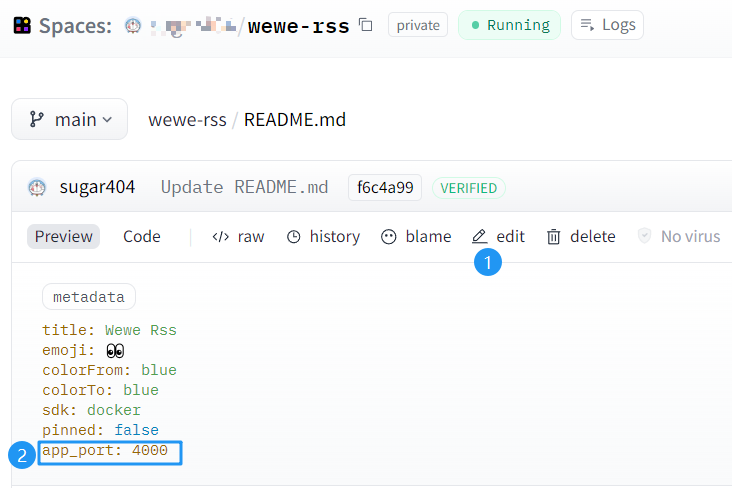Viewport: 732px width, 488px height.
Task: Open file history
Action: click(323, 236)
